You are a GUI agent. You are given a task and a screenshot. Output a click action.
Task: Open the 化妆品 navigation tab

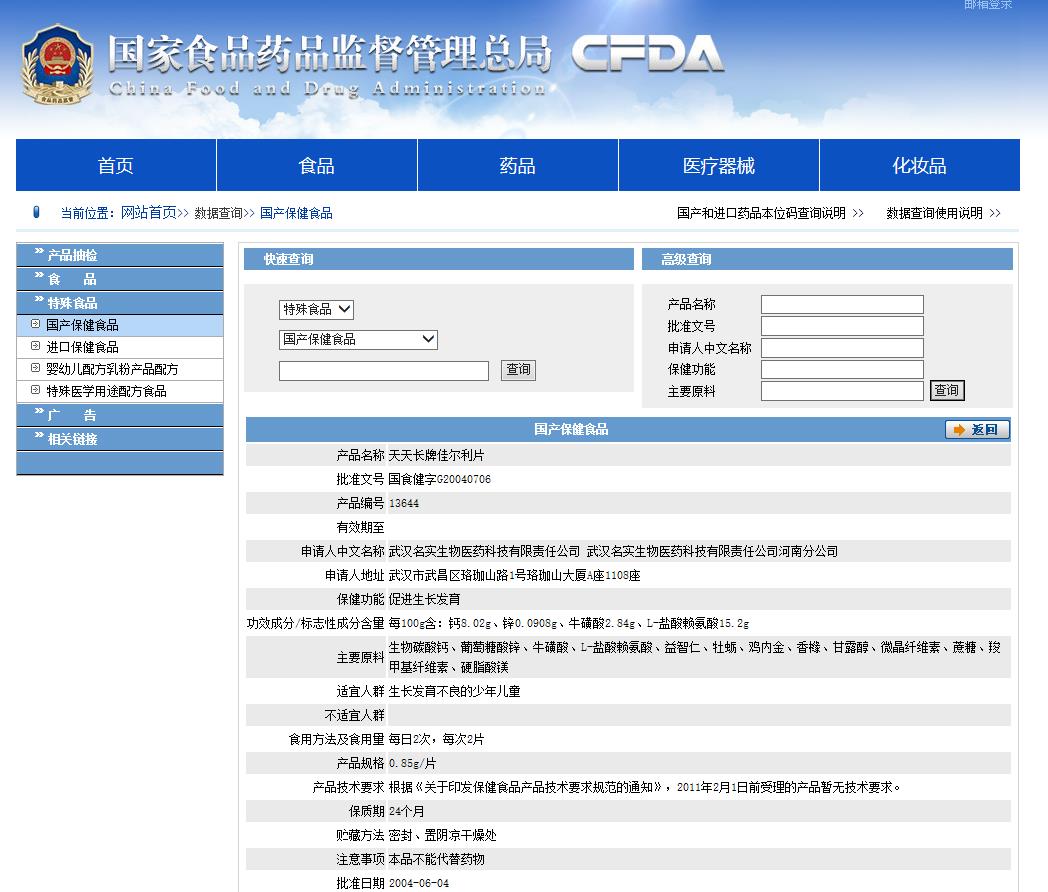(920, 165)
